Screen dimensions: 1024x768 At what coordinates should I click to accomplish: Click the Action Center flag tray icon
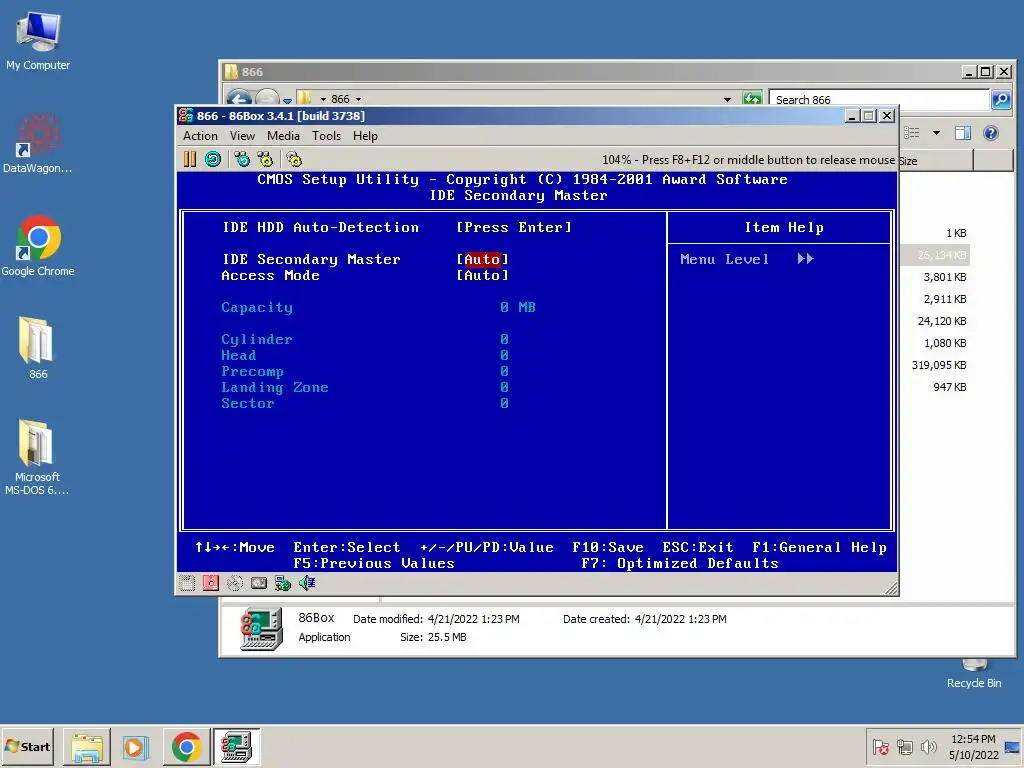(880, 747)
